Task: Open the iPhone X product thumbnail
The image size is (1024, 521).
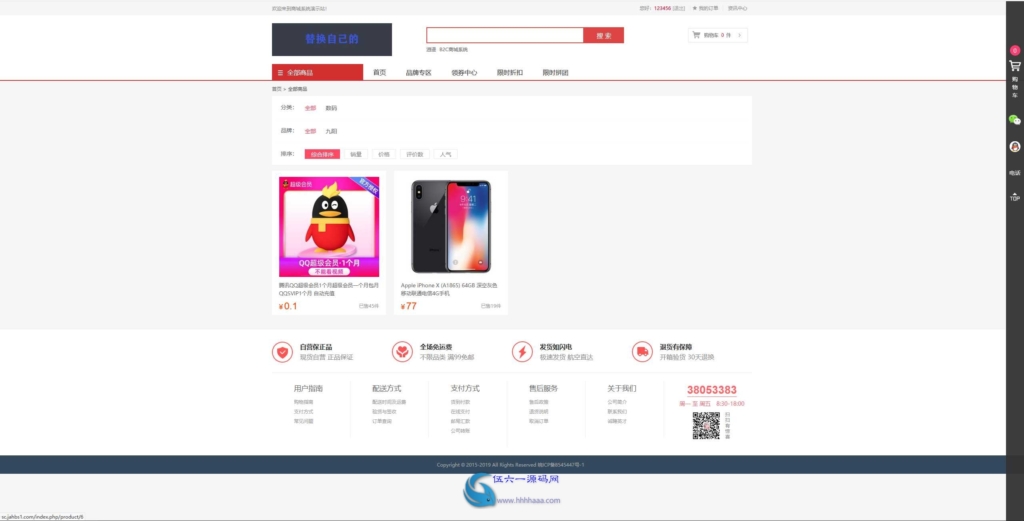Action: (451, 227)
